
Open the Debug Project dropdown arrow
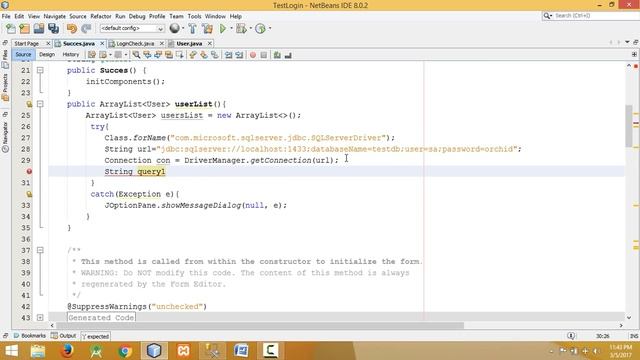(250, 29)
